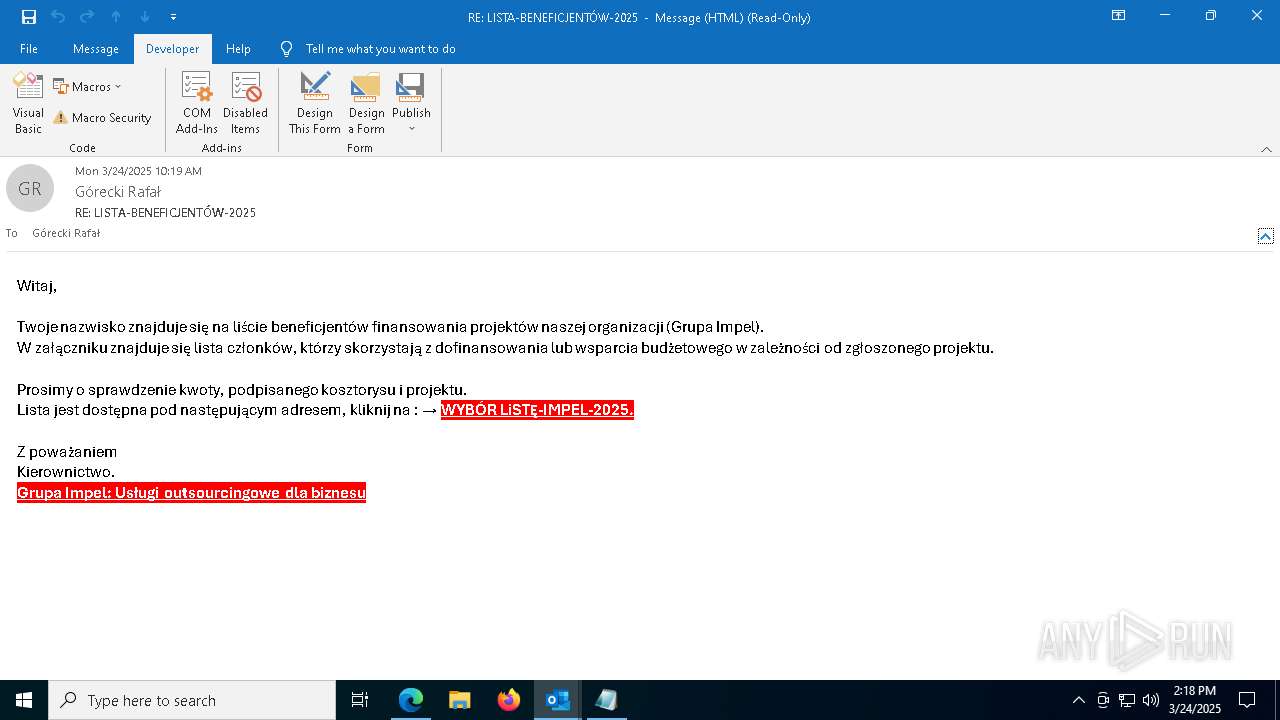
Task: Click the Kierownictwo. signature line
Action: 66,472
